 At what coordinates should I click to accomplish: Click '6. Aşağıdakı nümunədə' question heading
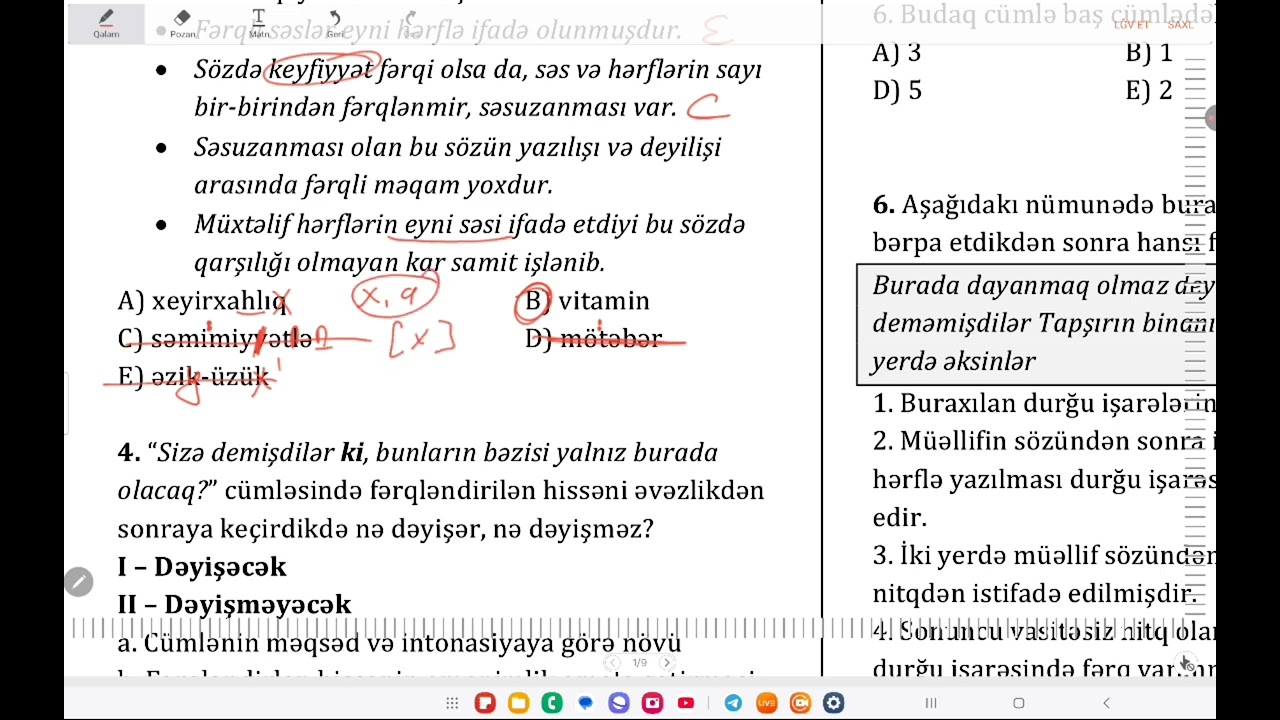(x=1044, y=205)
